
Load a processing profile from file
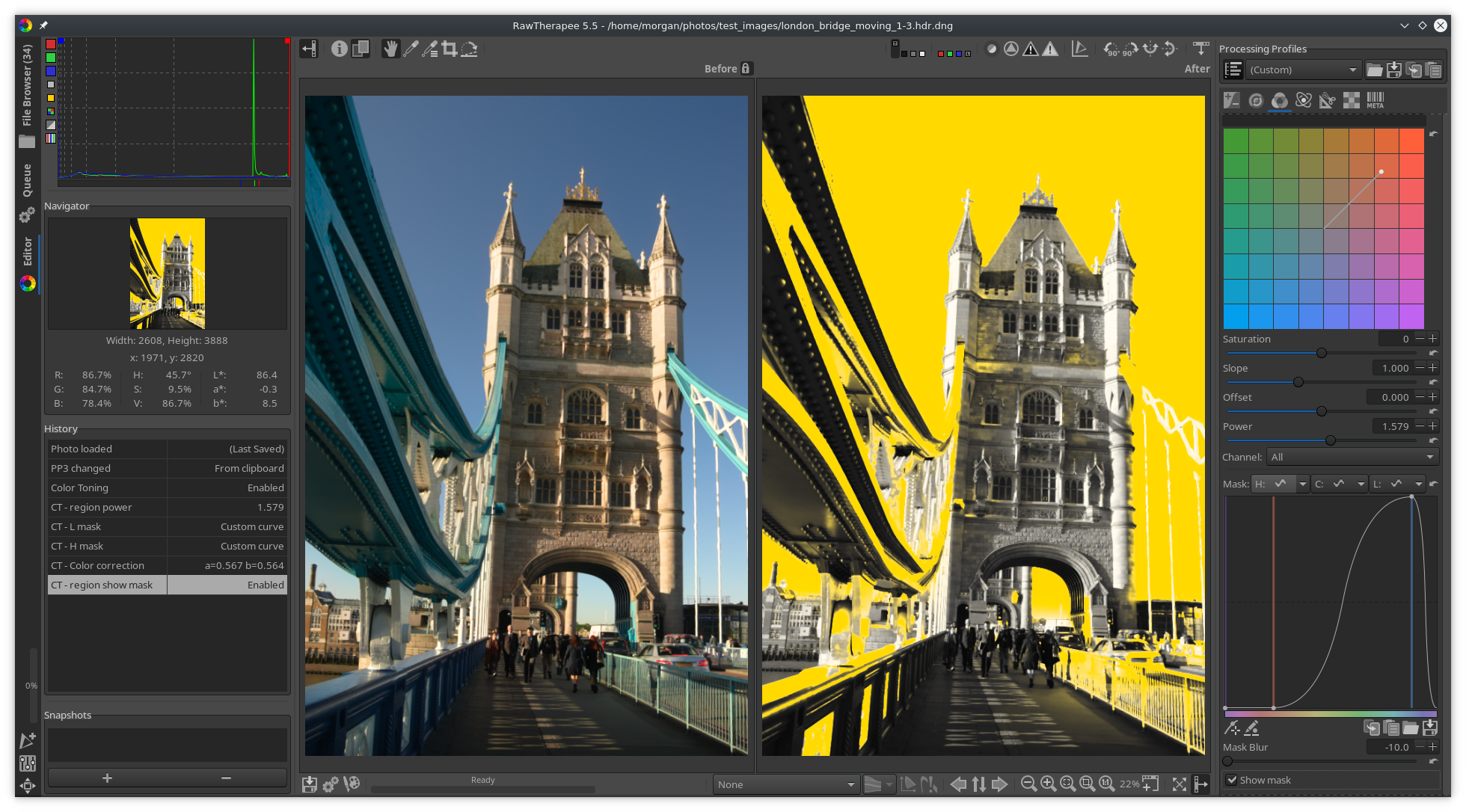click(1375, 70)
